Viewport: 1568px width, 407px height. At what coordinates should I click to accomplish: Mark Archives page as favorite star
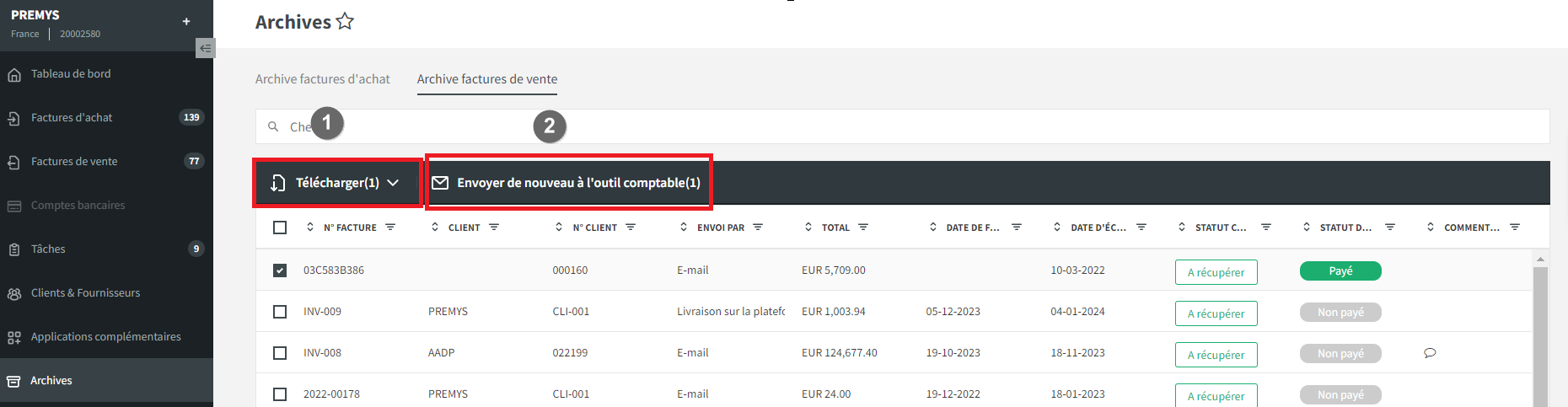[345, 21]
